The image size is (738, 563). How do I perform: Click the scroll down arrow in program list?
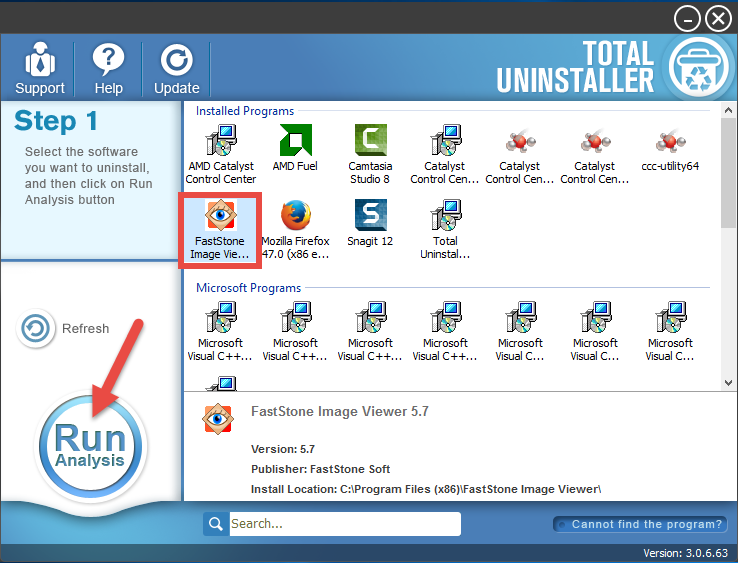click(x=728, y=383)
